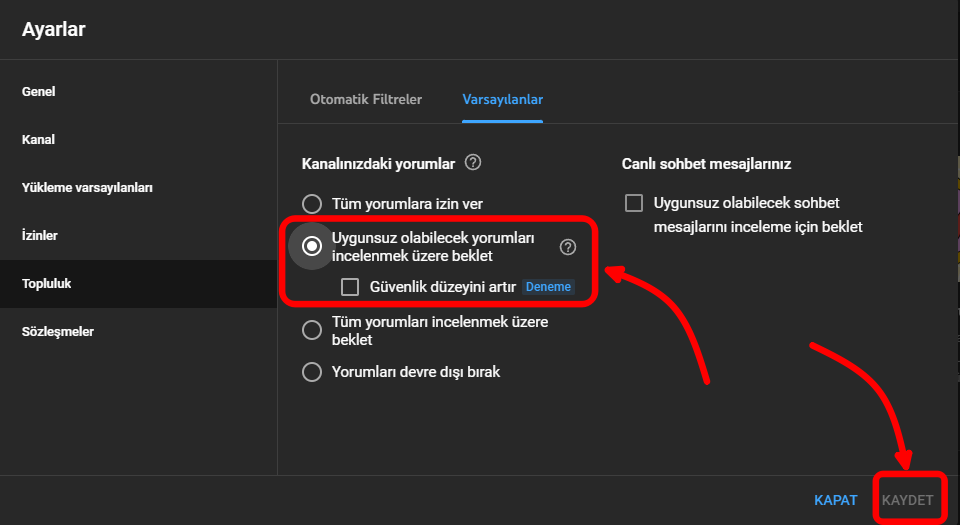The height and width of the screenshot is (525, 960).
Task: Open Yükleme varsayılanları in sidebar
Action: click(87, 188)
